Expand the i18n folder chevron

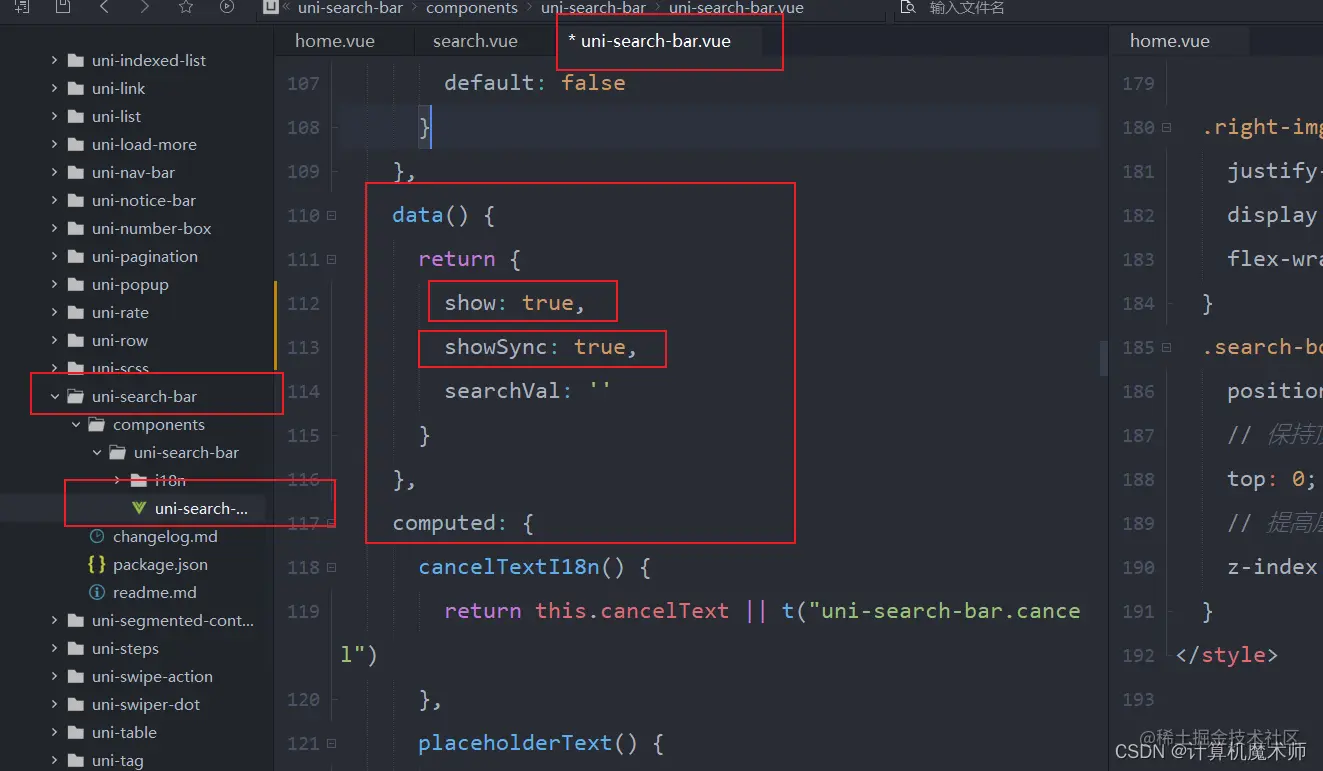(x=118, y=480)
